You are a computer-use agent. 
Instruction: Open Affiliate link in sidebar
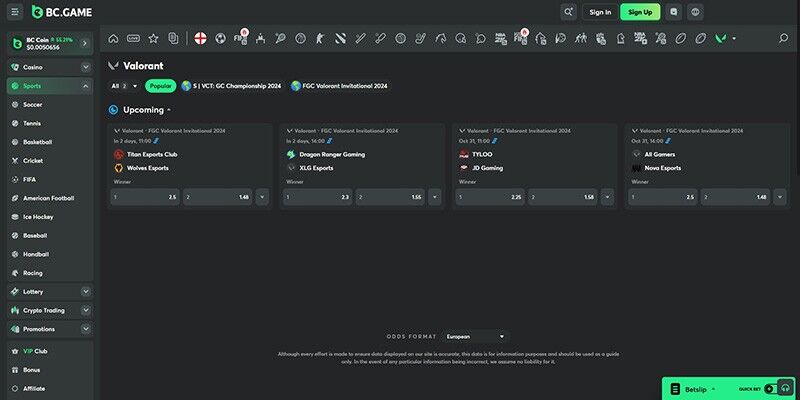pos(50,389)
